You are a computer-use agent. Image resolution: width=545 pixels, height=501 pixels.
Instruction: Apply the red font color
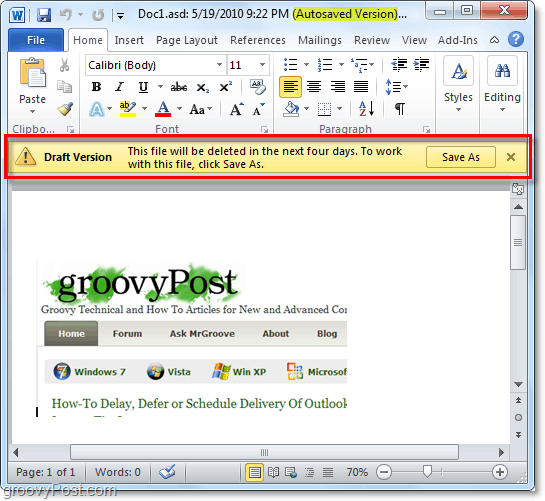coord(163,109)
